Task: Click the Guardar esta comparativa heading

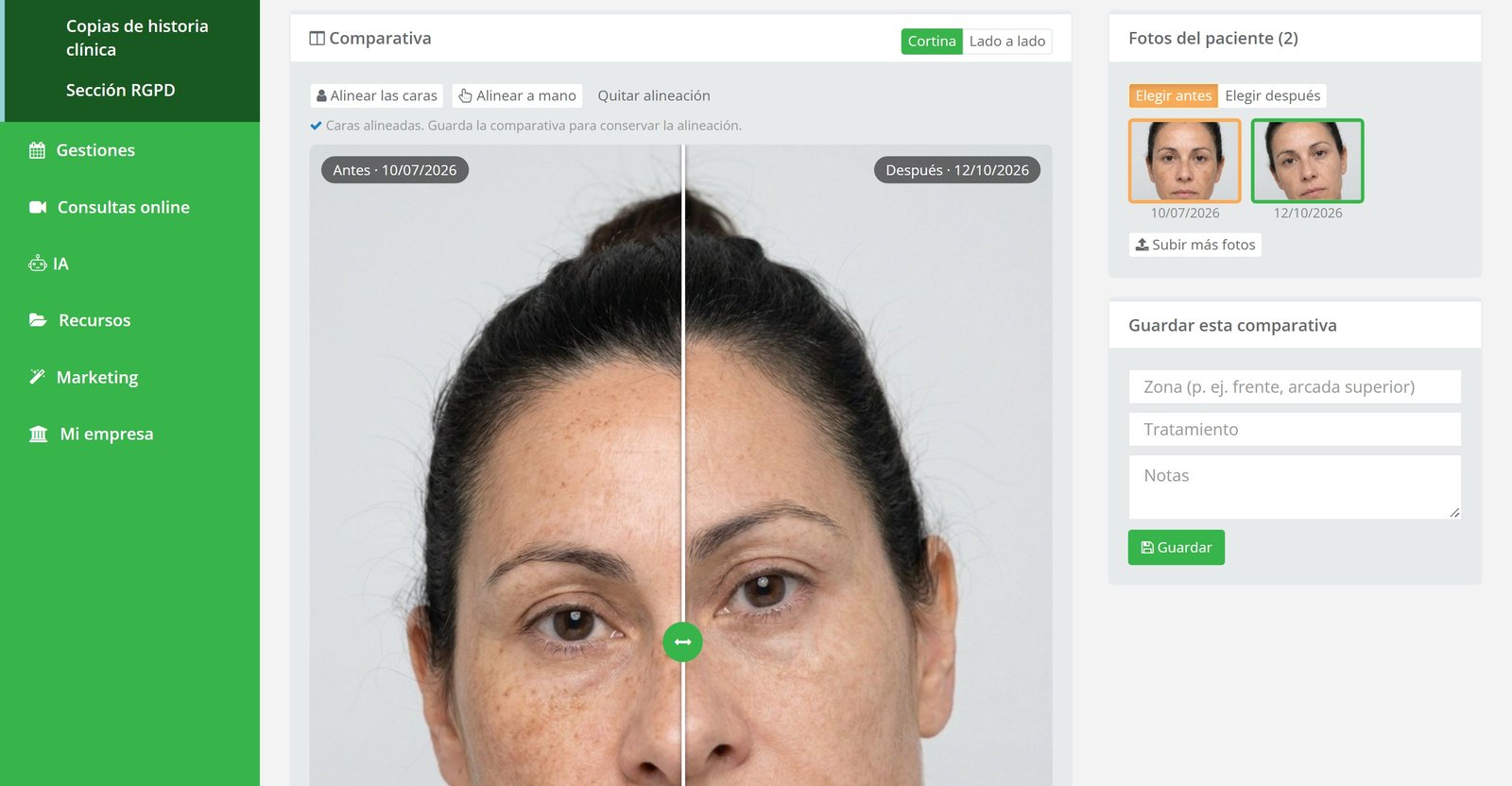Action: 1232,326
